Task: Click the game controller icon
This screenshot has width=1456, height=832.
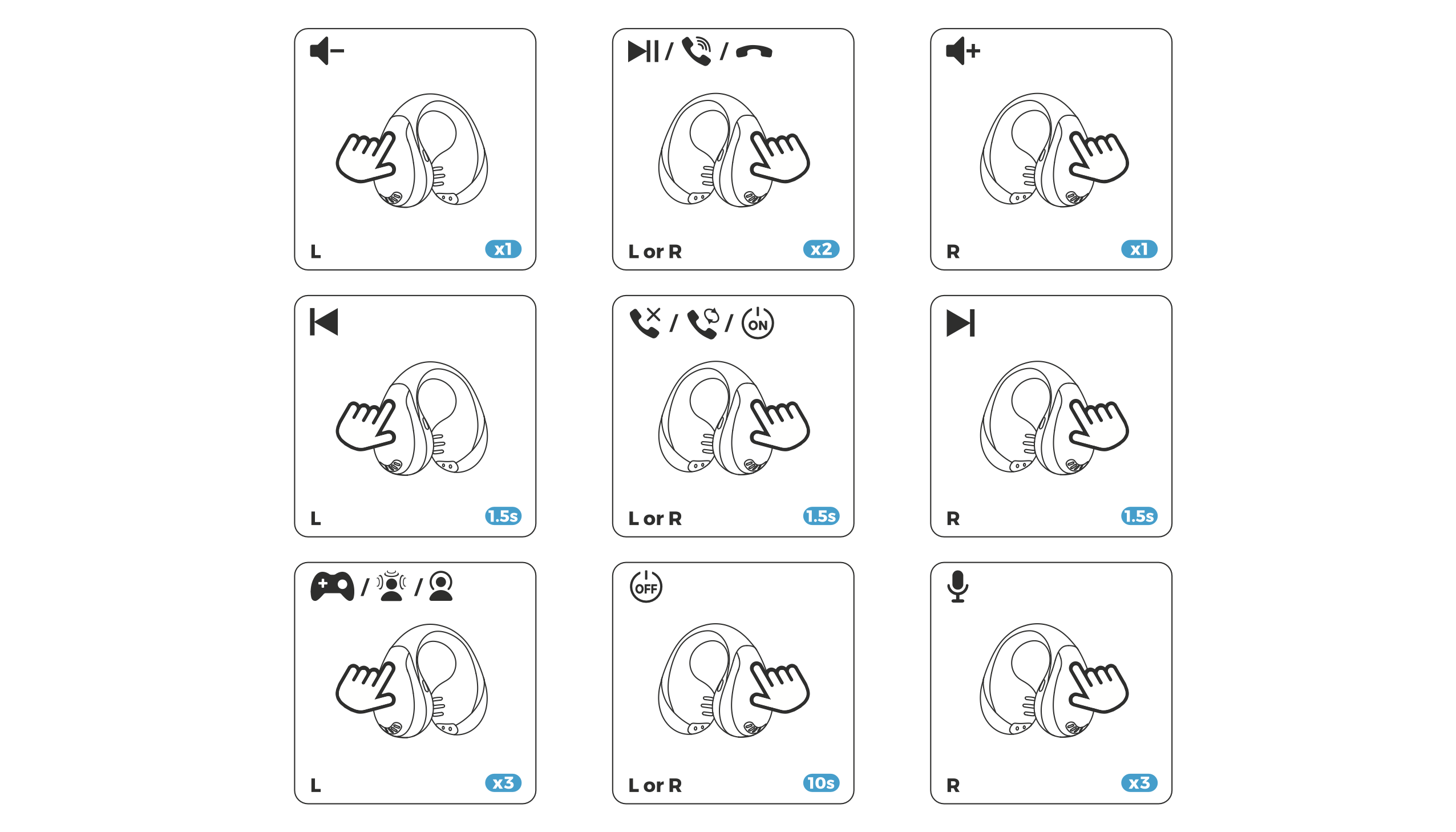Action: point(332,586)
